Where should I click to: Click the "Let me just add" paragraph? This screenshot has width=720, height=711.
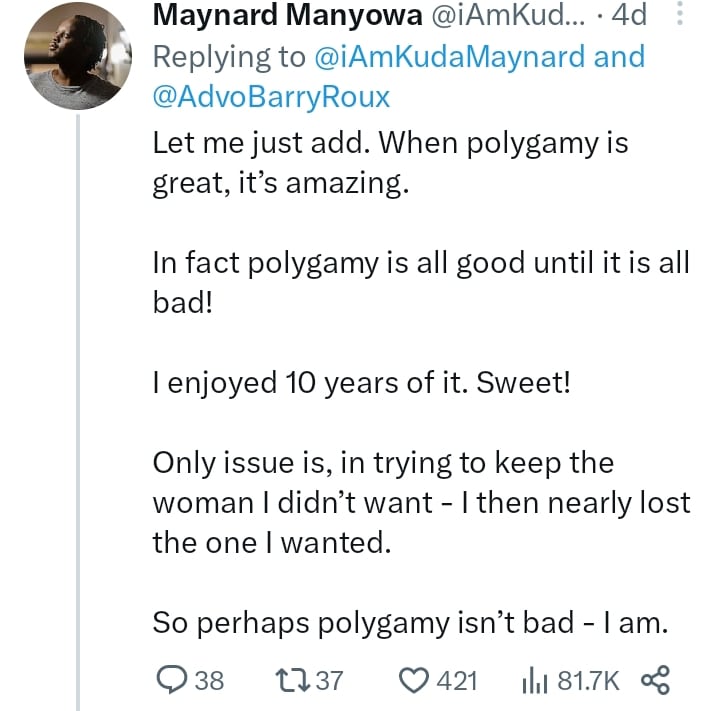[x=390, y=163]
